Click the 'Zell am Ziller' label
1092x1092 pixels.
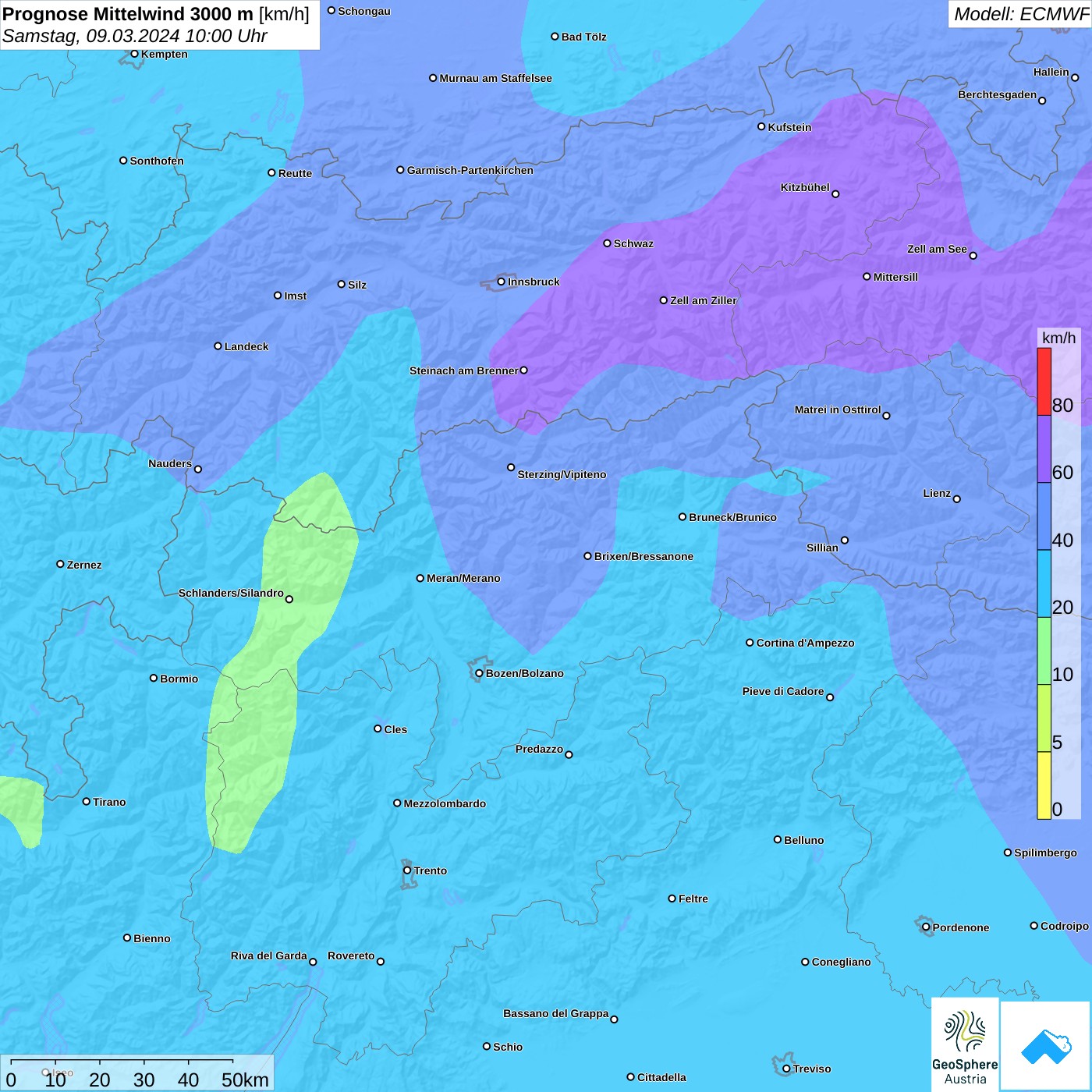click(703, 300)
